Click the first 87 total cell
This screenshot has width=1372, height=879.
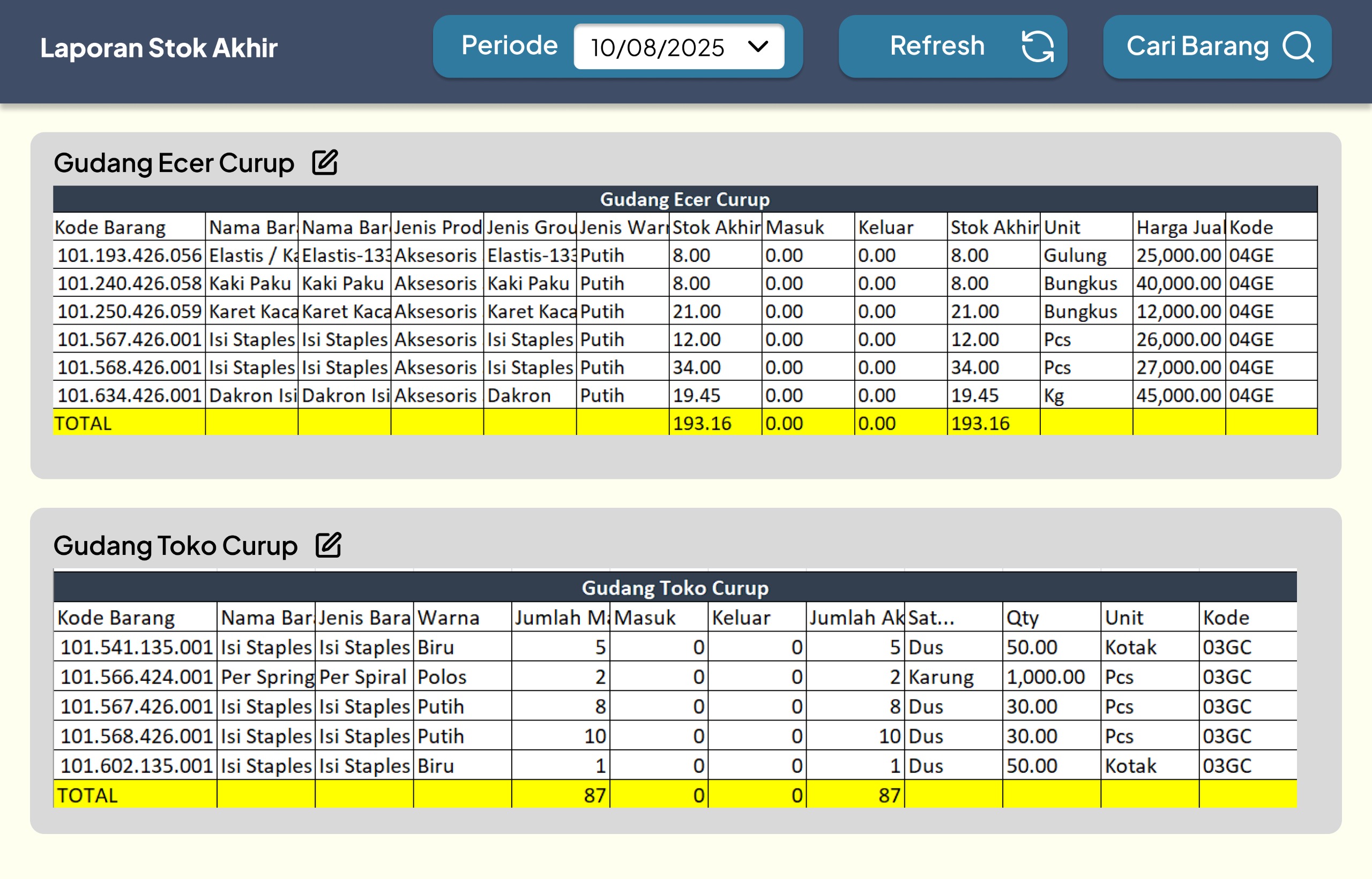(x=561, y=794)
